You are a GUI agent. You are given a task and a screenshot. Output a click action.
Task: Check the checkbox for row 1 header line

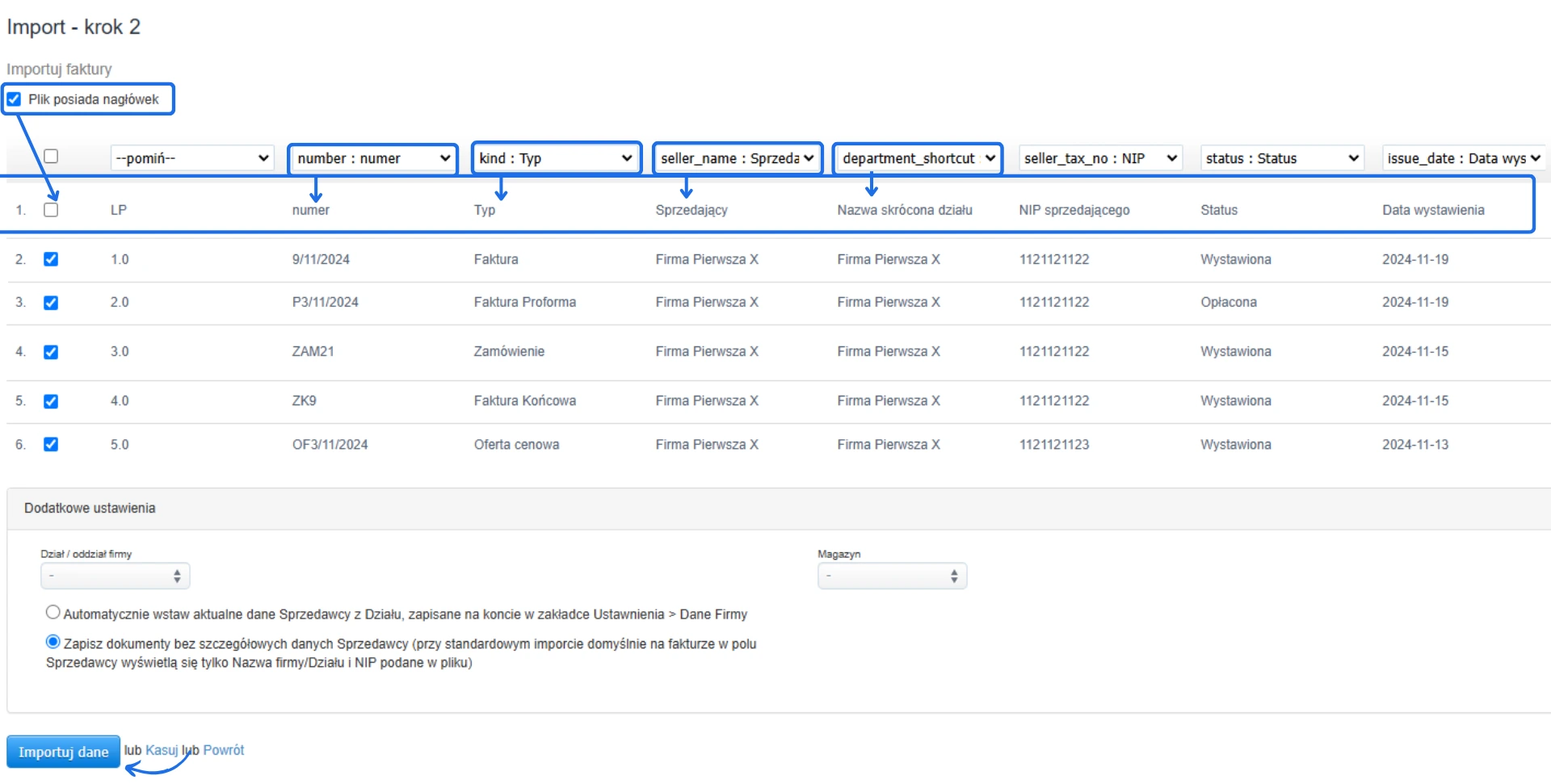51,210
